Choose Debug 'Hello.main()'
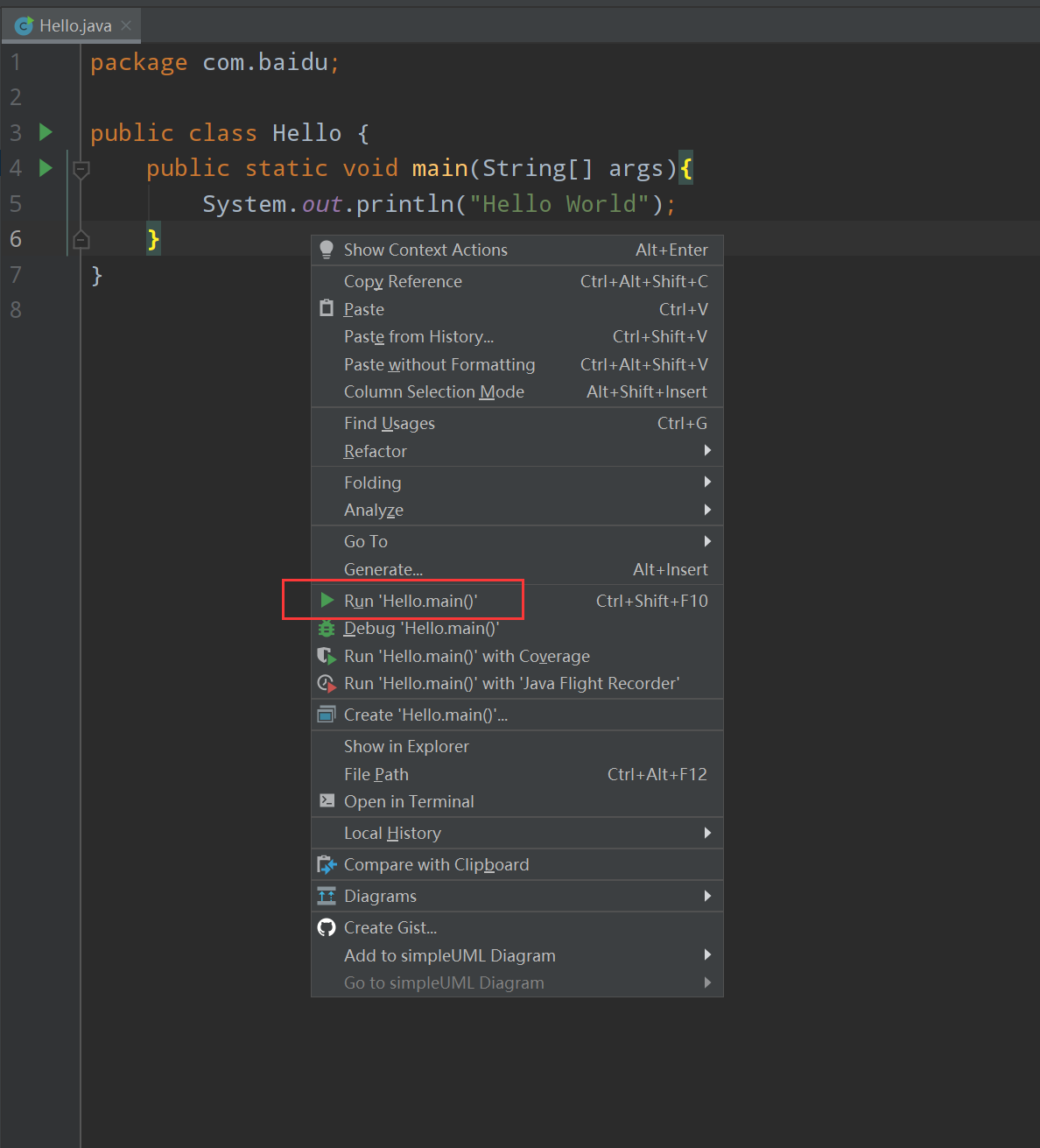This screenshot has width=1040, height=1148. [516, 628]
